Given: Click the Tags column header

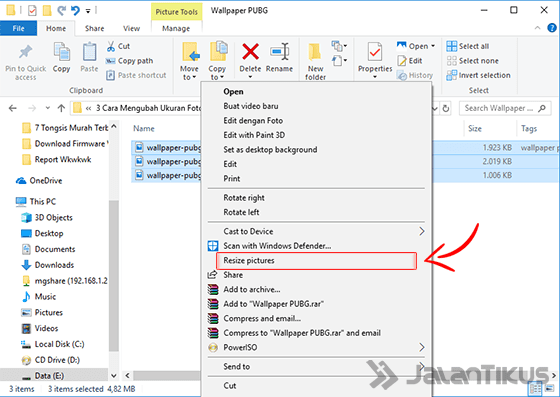Looking at the screenshot, I should [x=529, y=129].
